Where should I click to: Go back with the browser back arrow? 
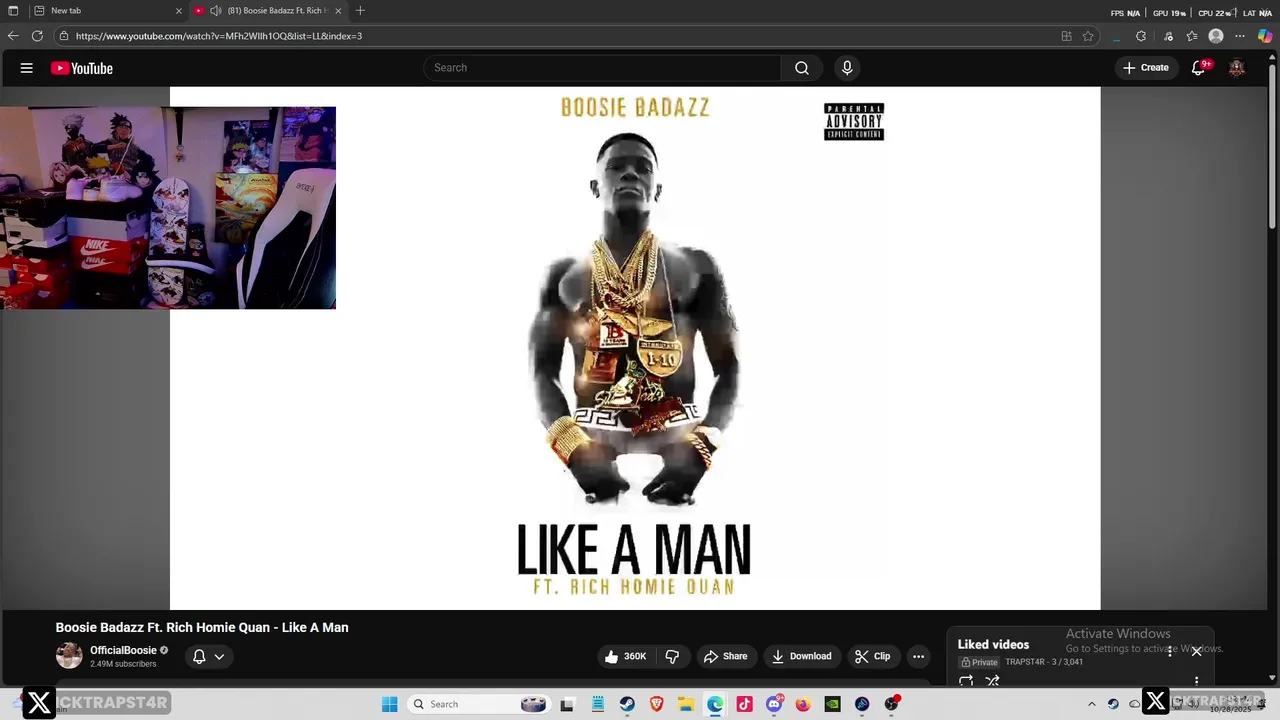tap(13, 36)
